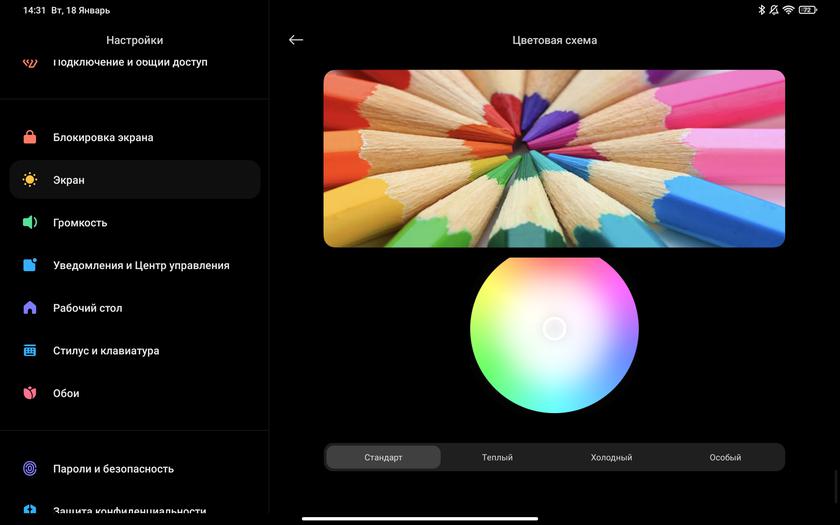The image size is (840, 525).
Task: Click the tulip icon next to Обои
Action: click(30, 393)
